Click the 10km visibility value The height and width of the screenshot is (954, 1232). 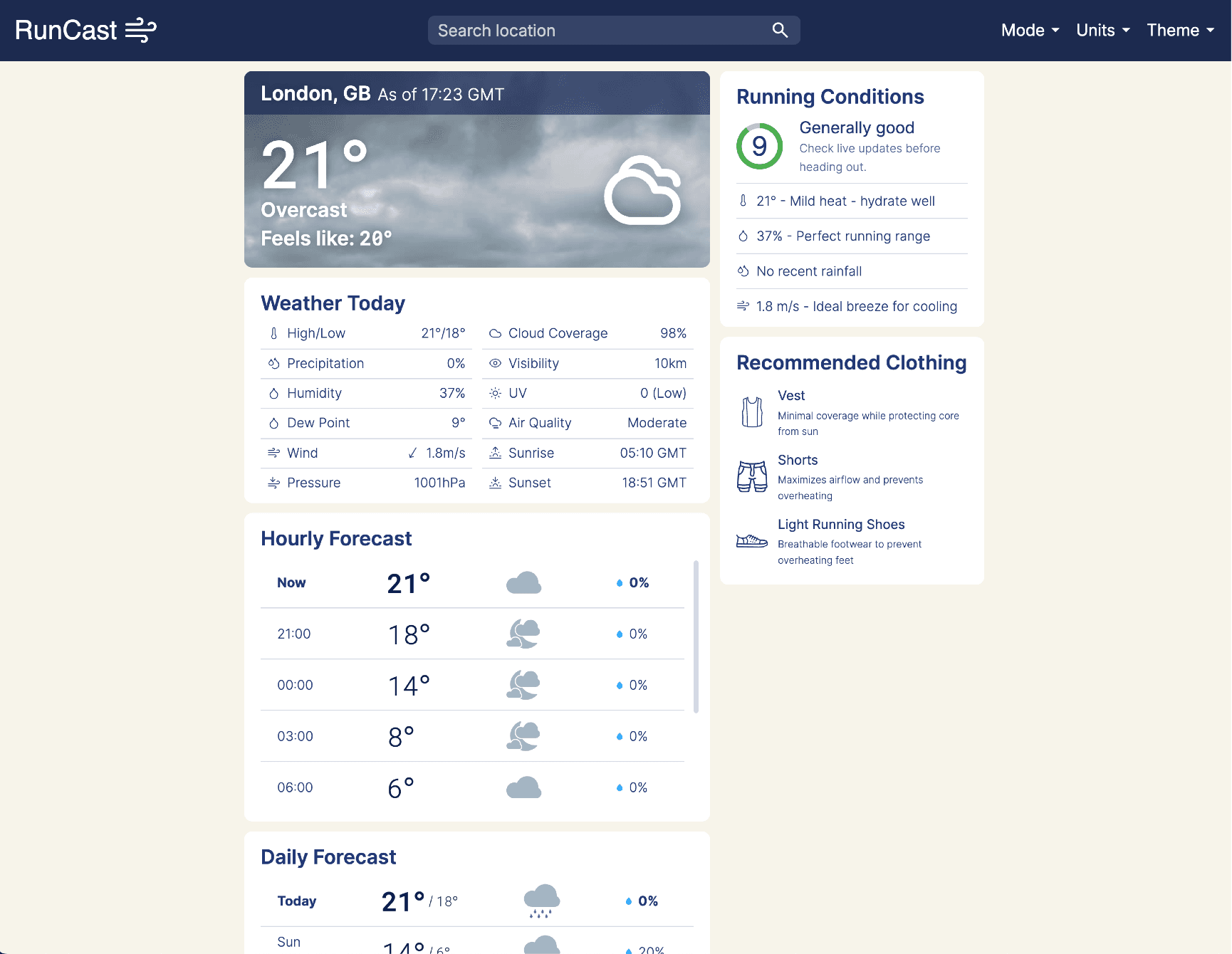point(670,363)
